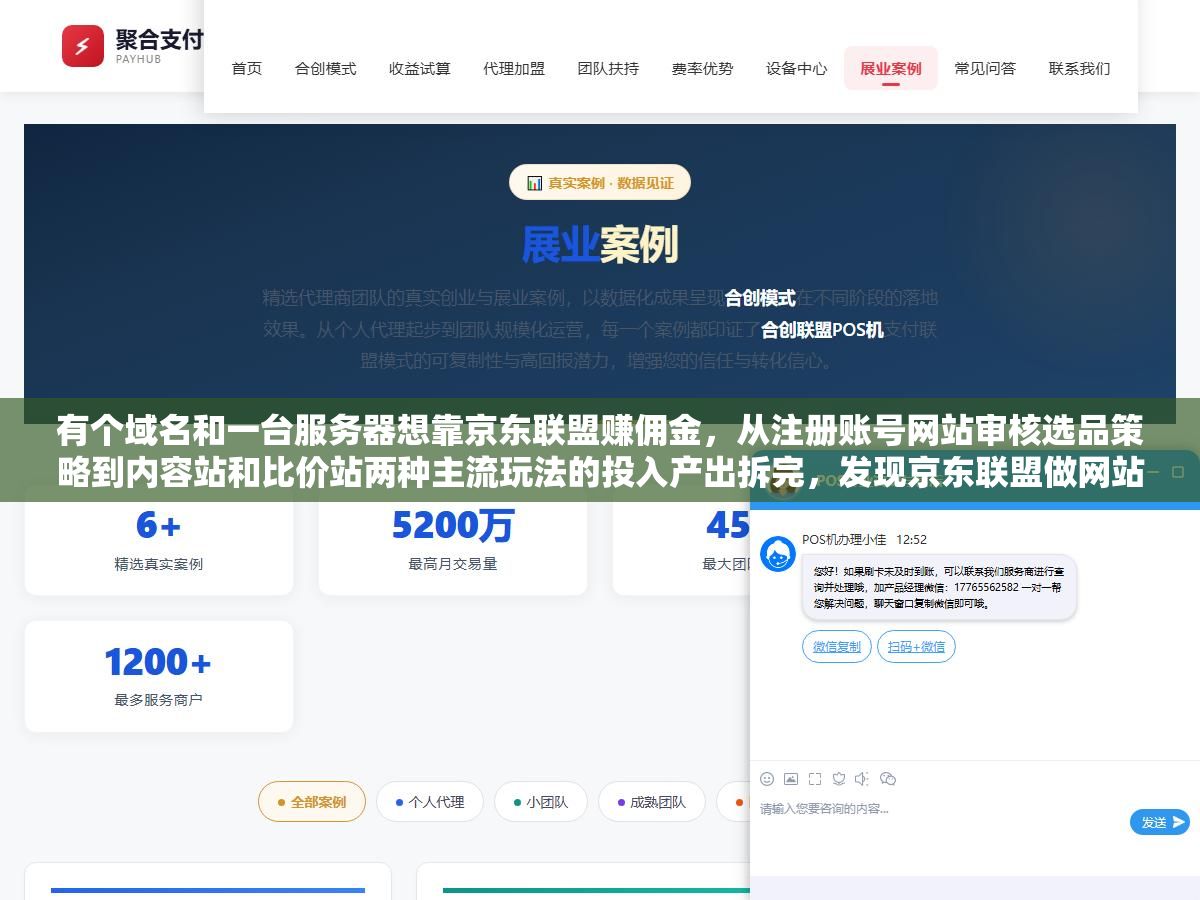The image size is (1200, 900).
Task: Open 代理加盟 in navigation
Action: (514, 69)
